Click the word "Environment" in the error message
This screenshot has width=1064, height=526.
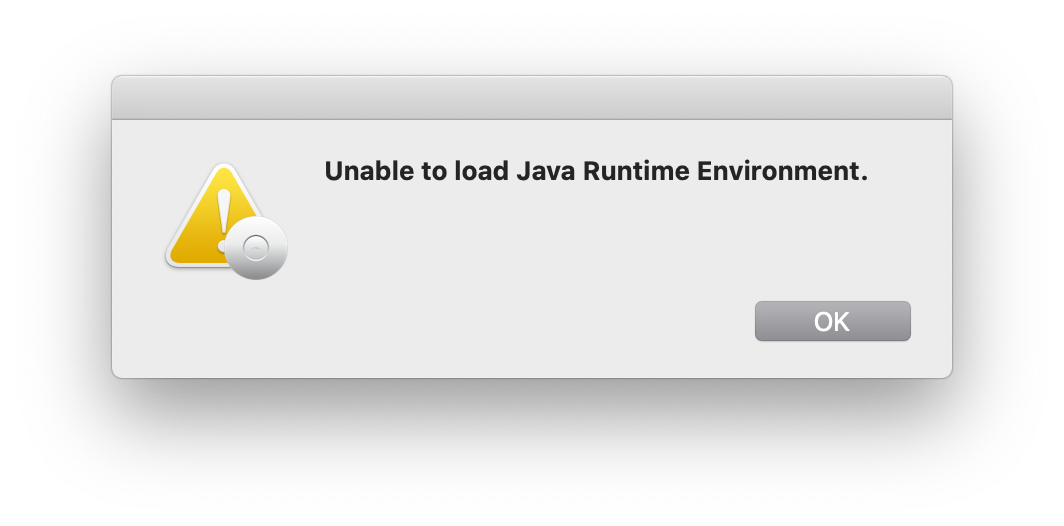[x=777, y=172]
